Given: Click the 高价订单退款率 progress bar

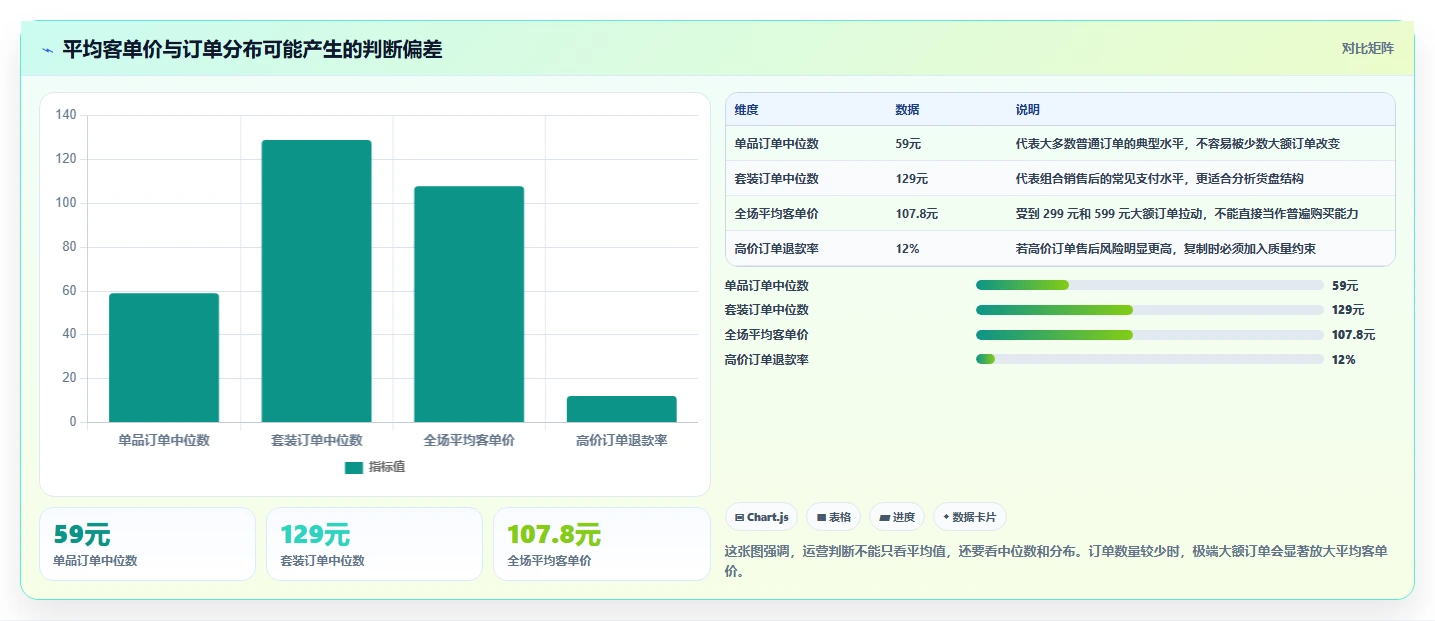Looking at the screenshot, I should [1150, 359].
